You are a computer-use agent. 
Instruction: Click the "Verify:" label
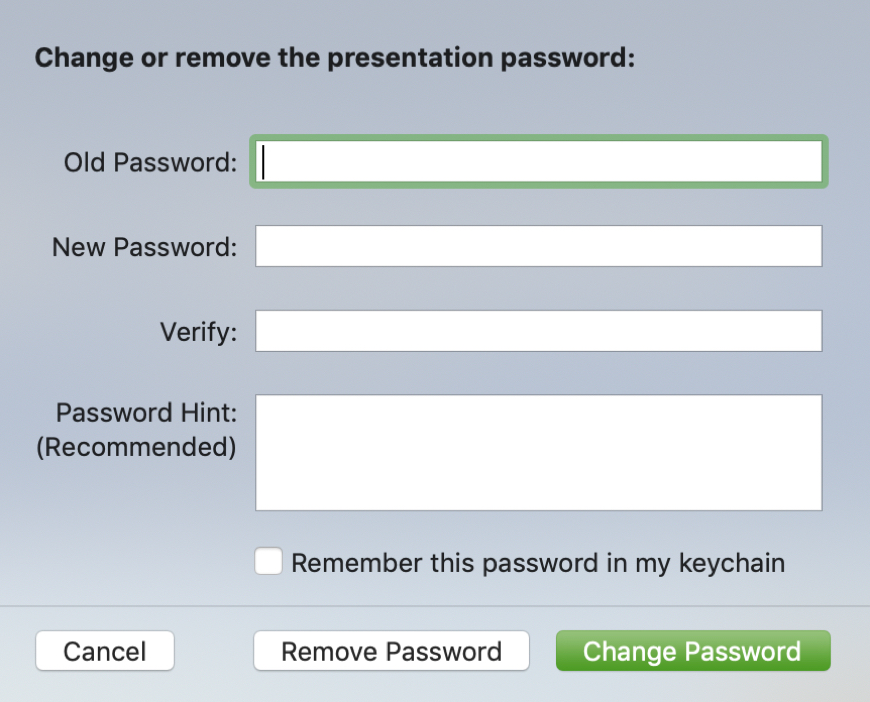click(x=199, y=332)
